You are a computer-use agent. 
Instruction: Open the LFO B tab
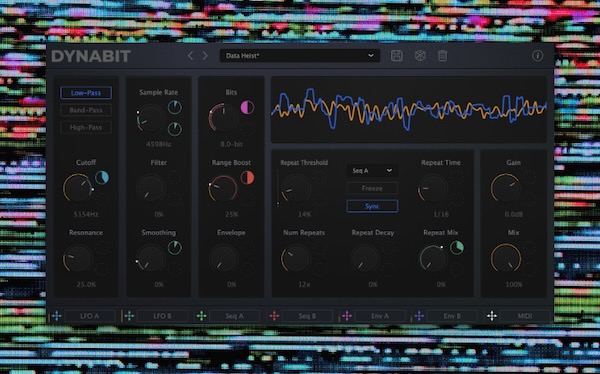tap(162, 316)
